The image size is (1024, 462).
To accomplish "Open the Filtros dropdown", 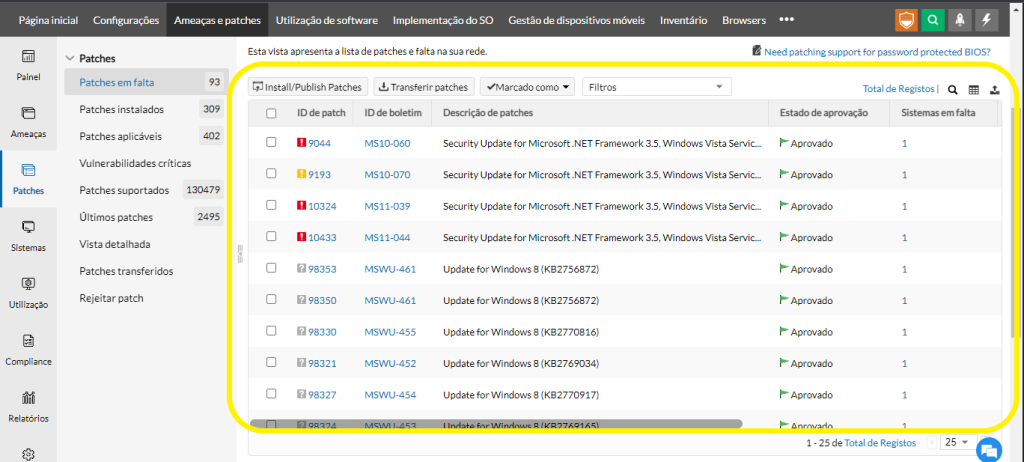I will click(656, 87).
